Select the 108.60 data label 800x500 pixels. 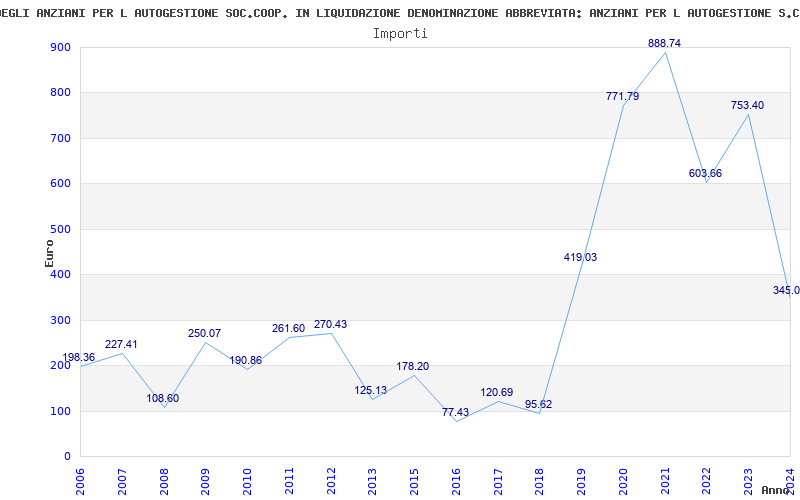tap(163, 398)
